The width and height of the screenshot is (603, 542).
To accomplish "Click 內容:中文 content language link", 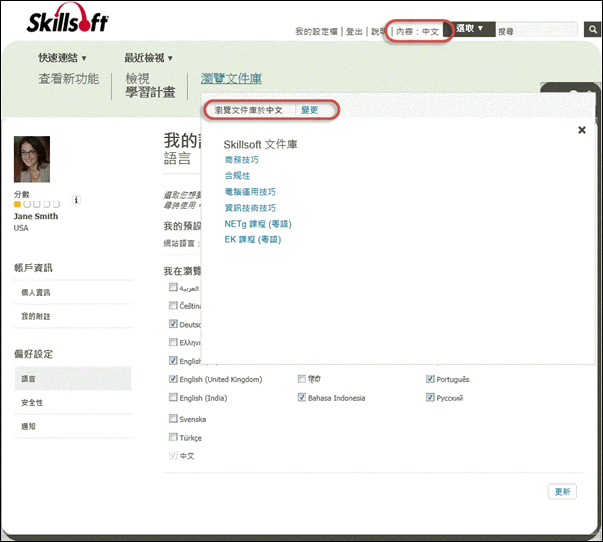I will point(417,32).
